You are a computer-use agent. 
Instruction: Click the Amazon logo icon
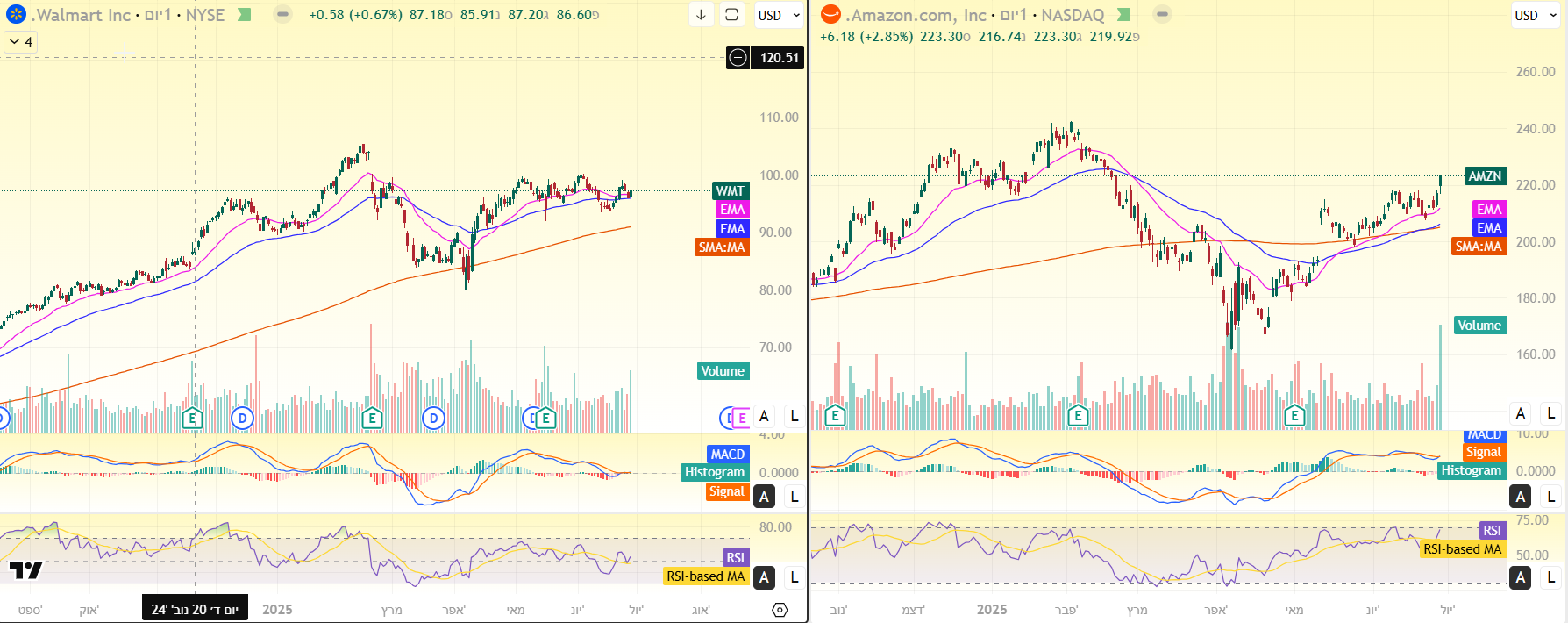pos(830,15)
